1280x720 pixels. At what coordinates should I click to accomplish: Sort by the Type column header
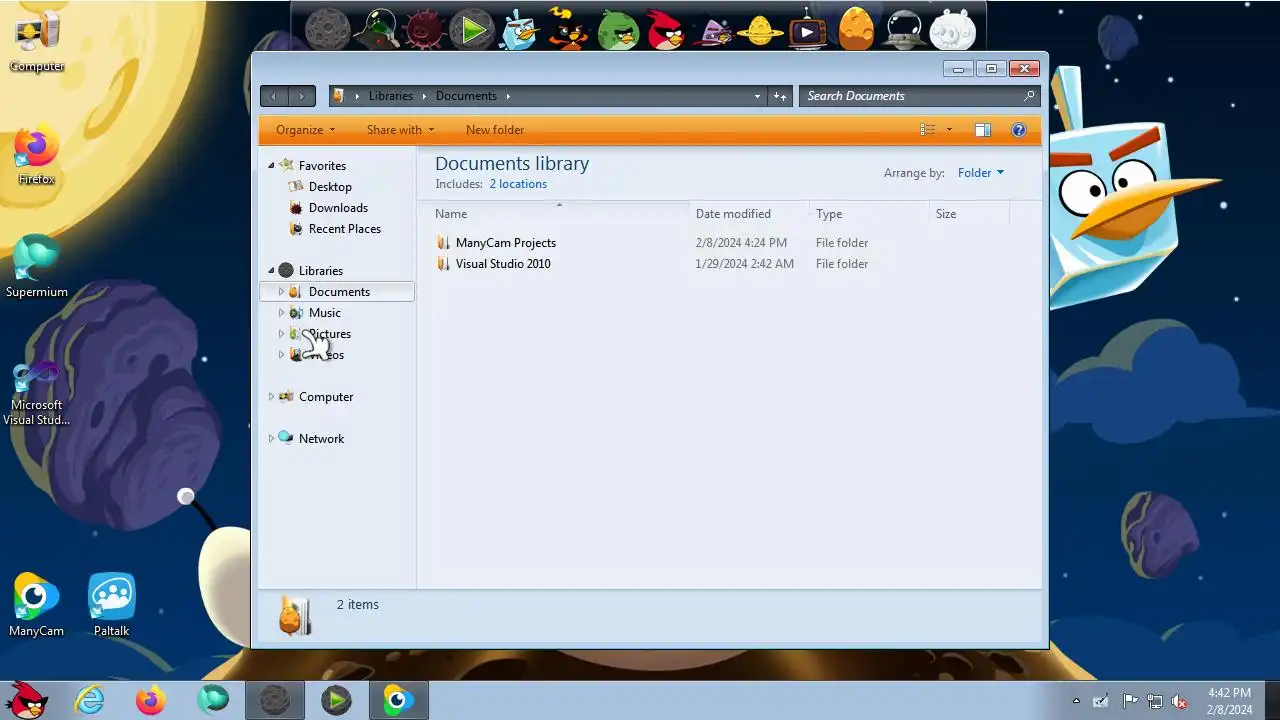(869, 214)
